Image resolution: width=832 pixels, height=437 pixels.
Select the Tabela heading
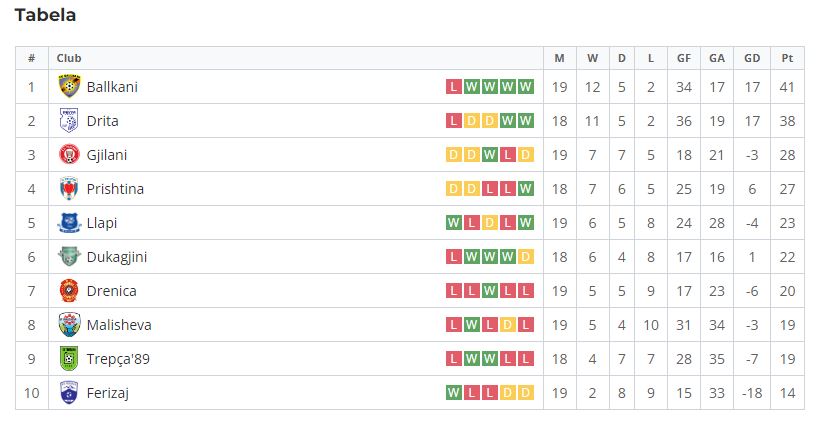point(45,15)
